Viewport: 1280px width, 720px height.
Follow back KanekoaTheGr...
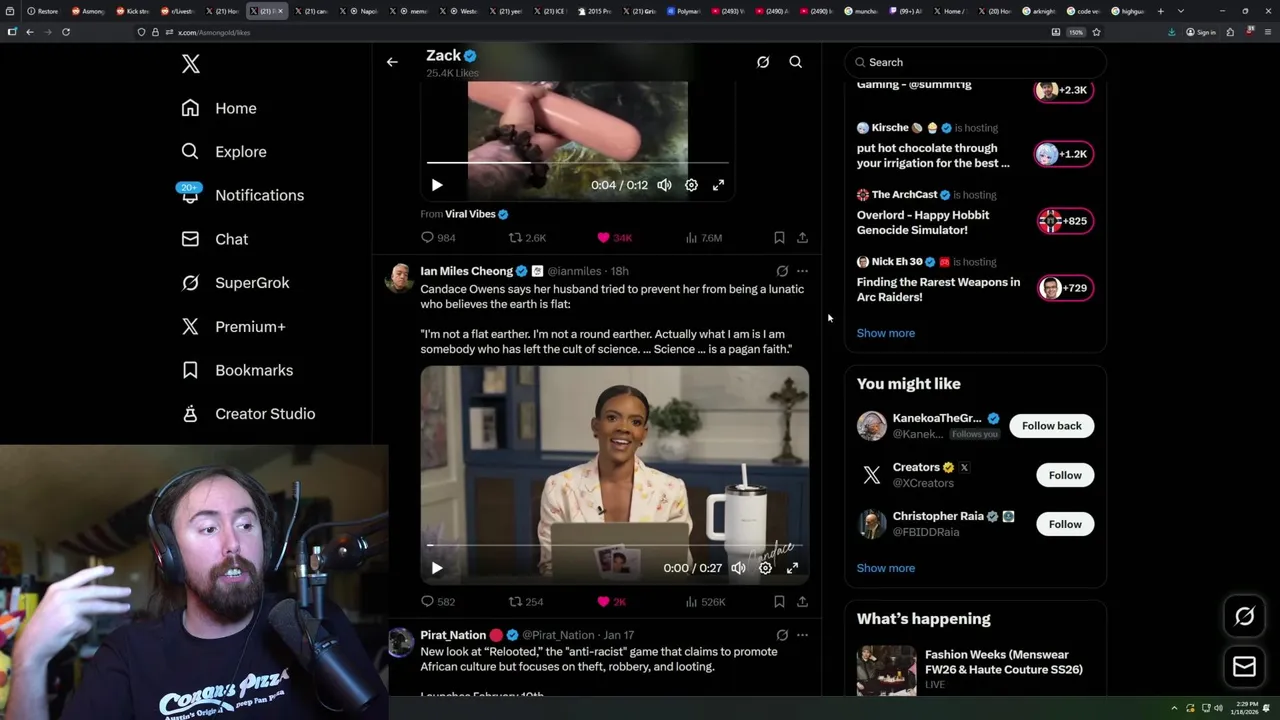[x=1051, y=426]
